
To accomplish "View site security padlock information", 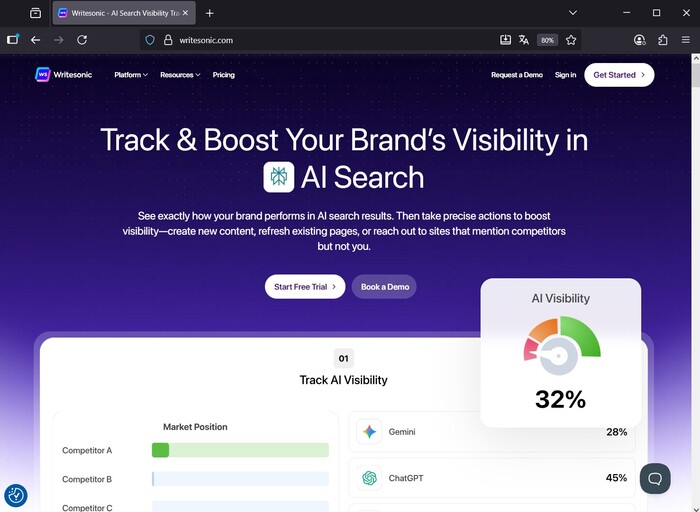I will point(168,40).
